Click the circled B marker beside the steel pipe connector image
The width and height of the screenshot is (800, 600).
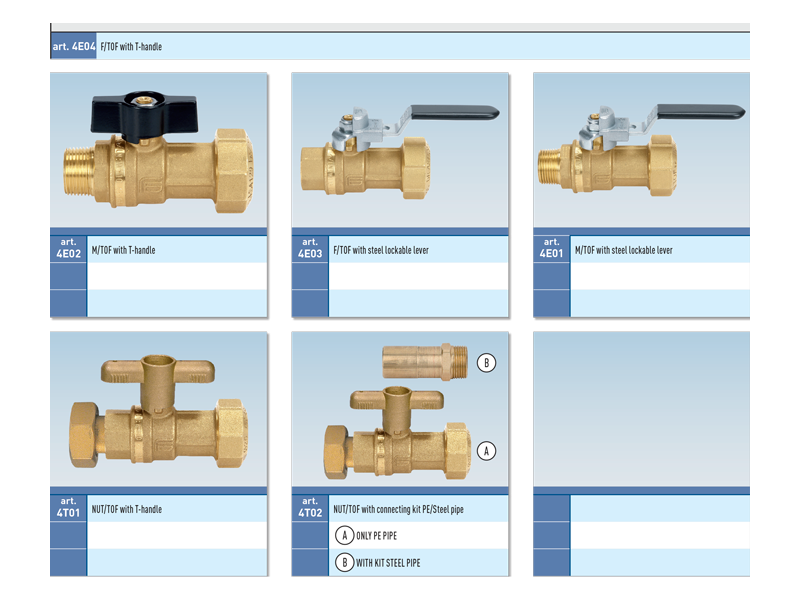pos(487,363)
